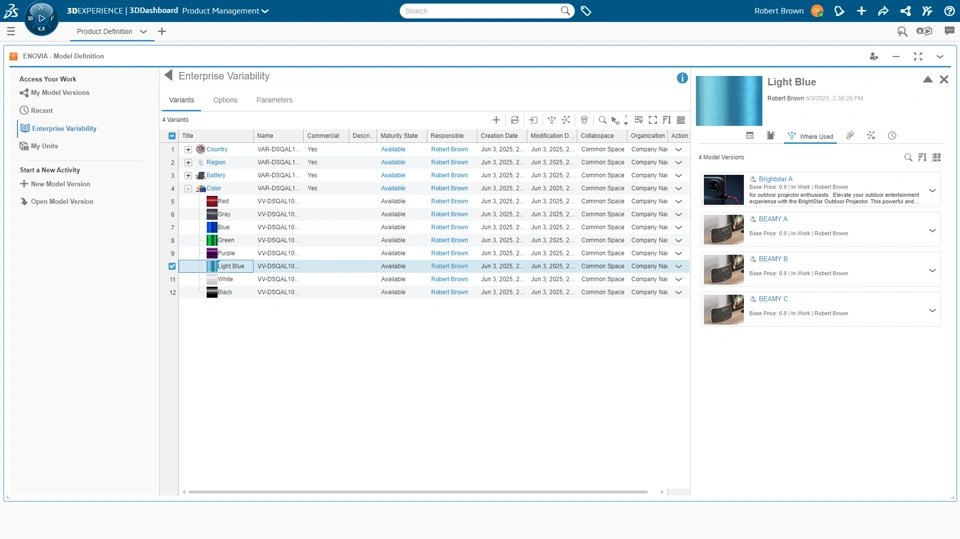Expand the Brightstar A model version card
Viewport: 960px width, 539px height.
pyautogui.click(x=932, y=190)
